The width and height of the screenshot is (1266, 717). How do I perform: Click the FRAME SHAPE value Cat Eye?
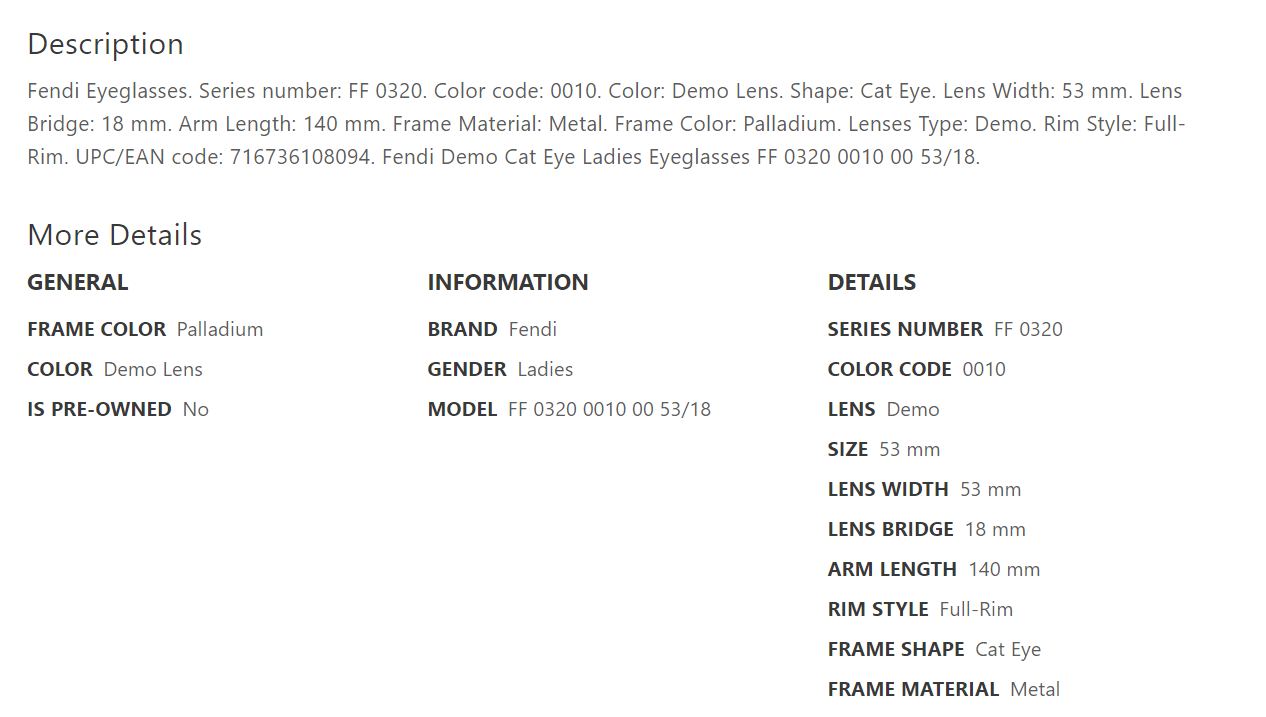pyautogui.click(x=1008, y=649)
